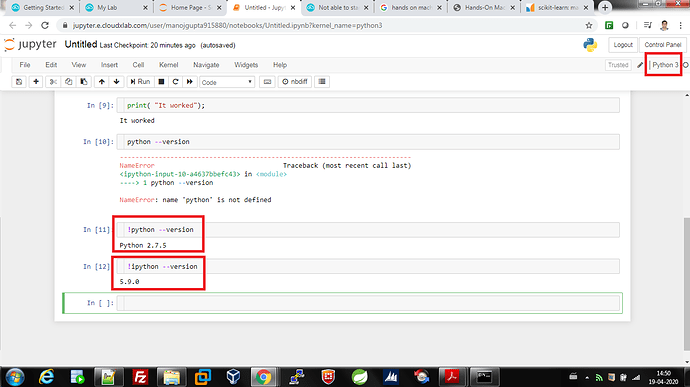Open the command palette keyboard icon
This screenshot has width=690, height=387.
click(267, 82)
